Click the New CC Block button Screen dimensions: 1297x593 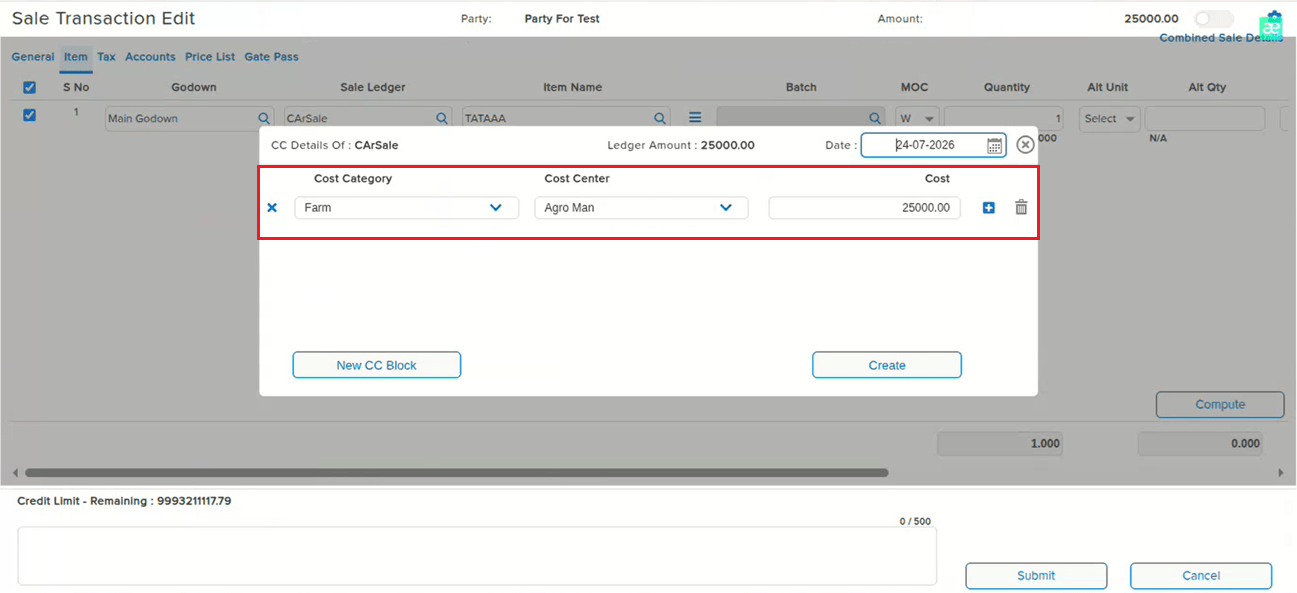pyautogui.click(x=376, y=365)
